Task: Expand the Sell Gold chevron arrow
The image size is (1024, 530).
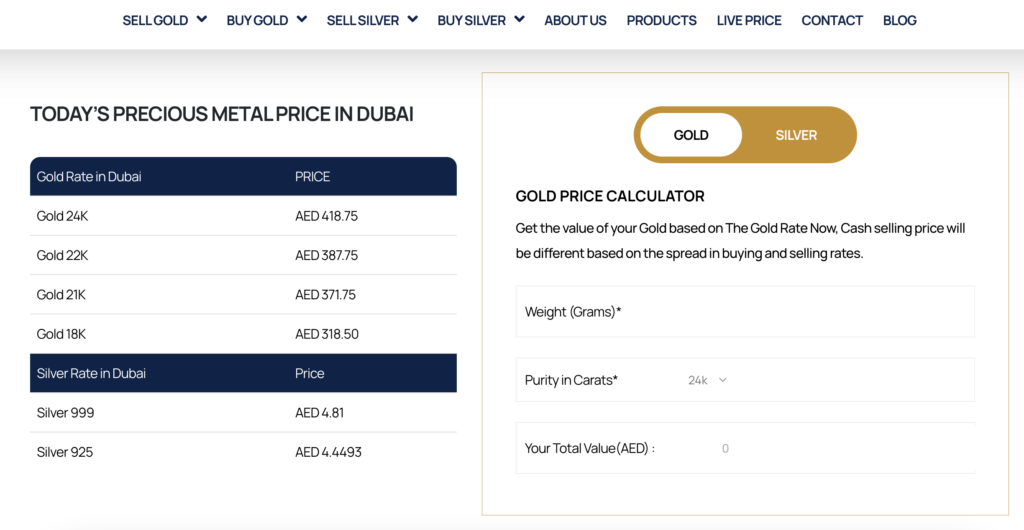Action: click(202, 19)
